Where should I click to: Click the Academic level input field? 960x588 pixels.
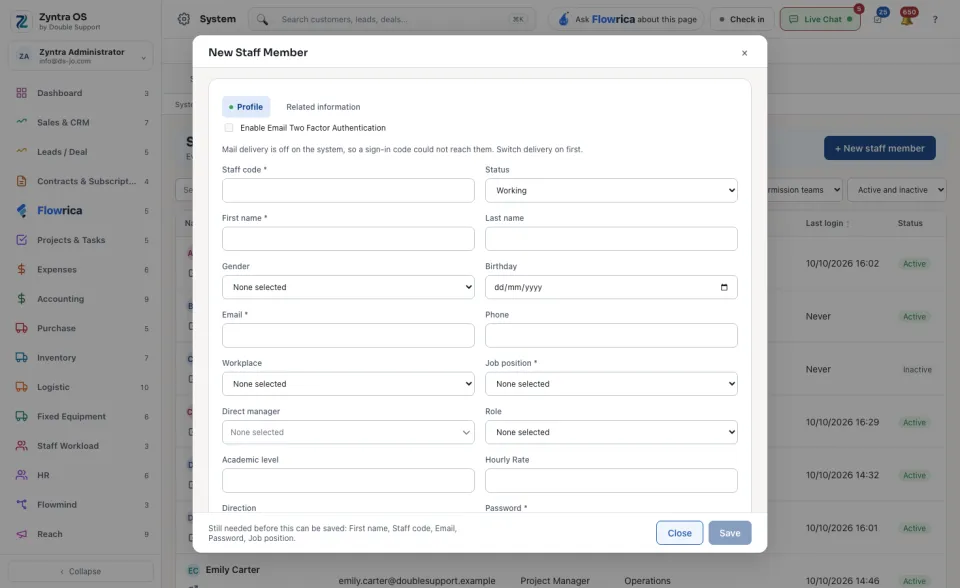[x=348, y=481]
